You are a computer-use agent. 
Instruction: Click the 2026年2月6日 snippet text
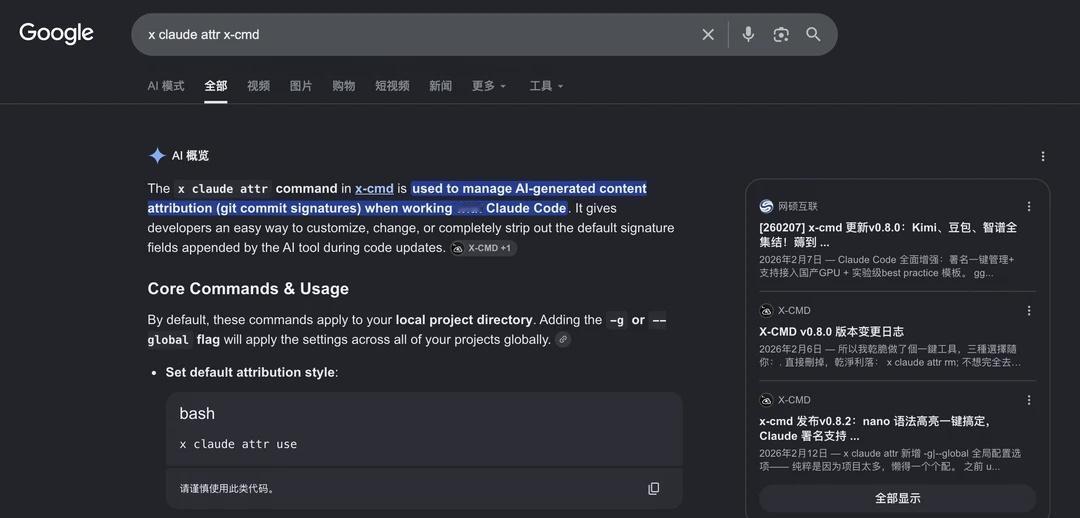891,355
